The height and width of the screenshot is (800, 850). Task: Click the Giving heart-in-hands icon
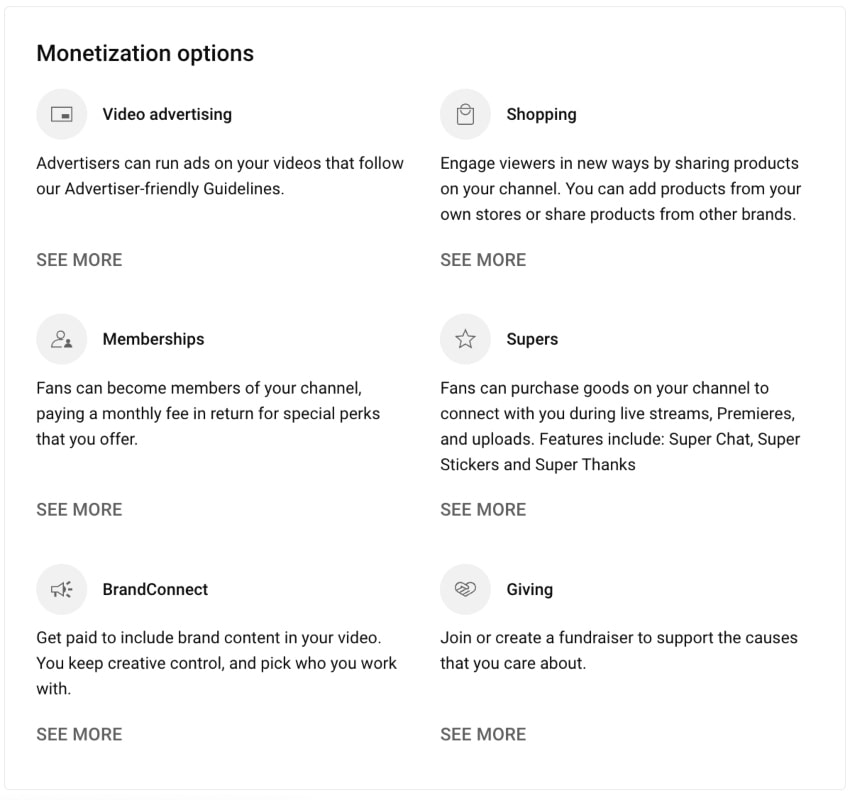tap(464, 589)
